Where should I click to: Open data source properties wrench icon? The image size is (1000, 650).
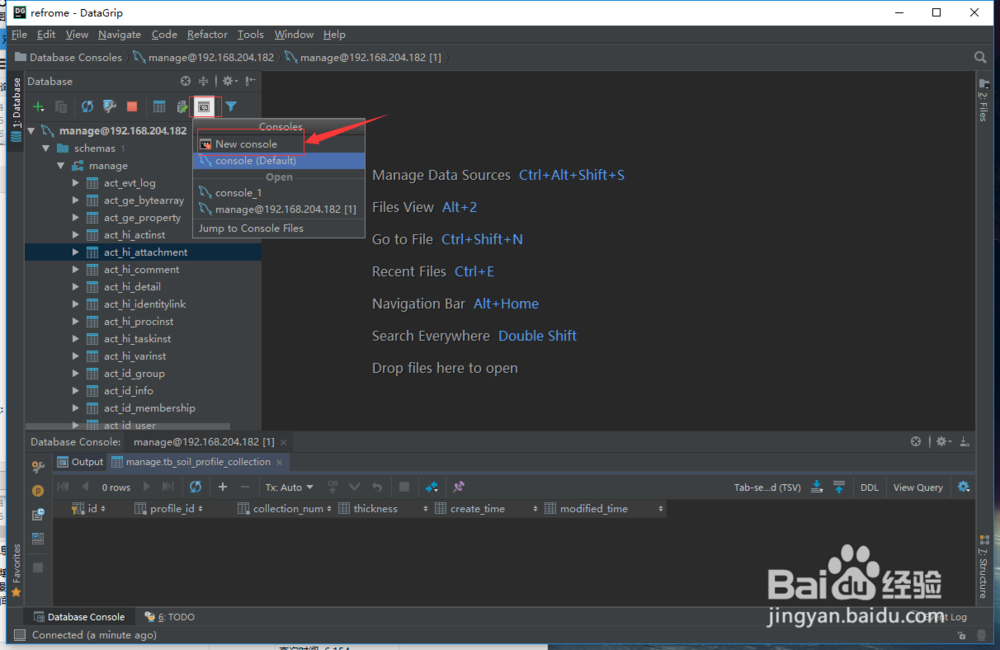(x=110, y=107)
